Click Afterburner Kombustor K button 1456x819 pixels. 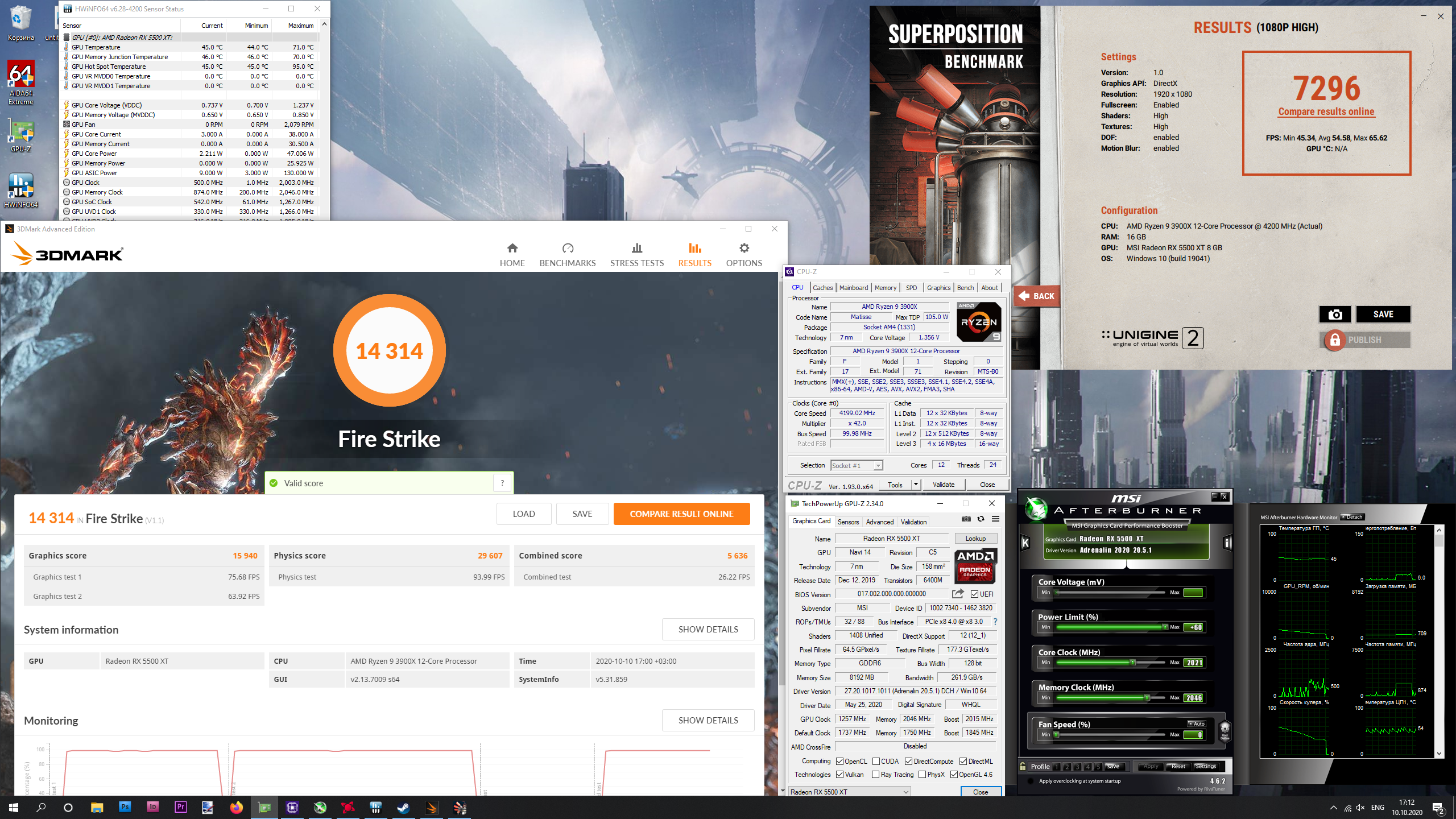click(x=1025, y=543)
